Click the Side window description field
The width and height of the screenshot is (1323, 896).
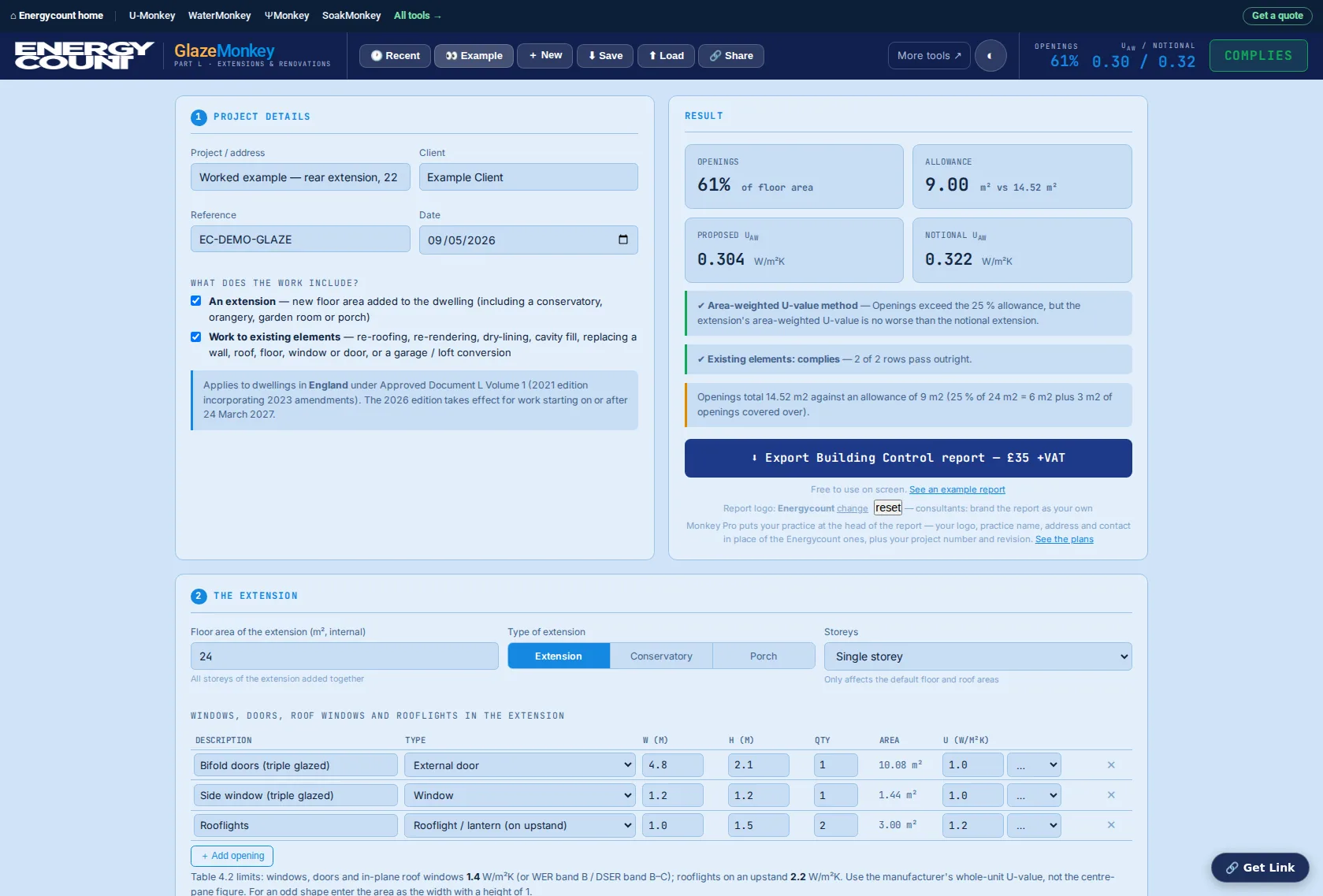tap(295, 795)
